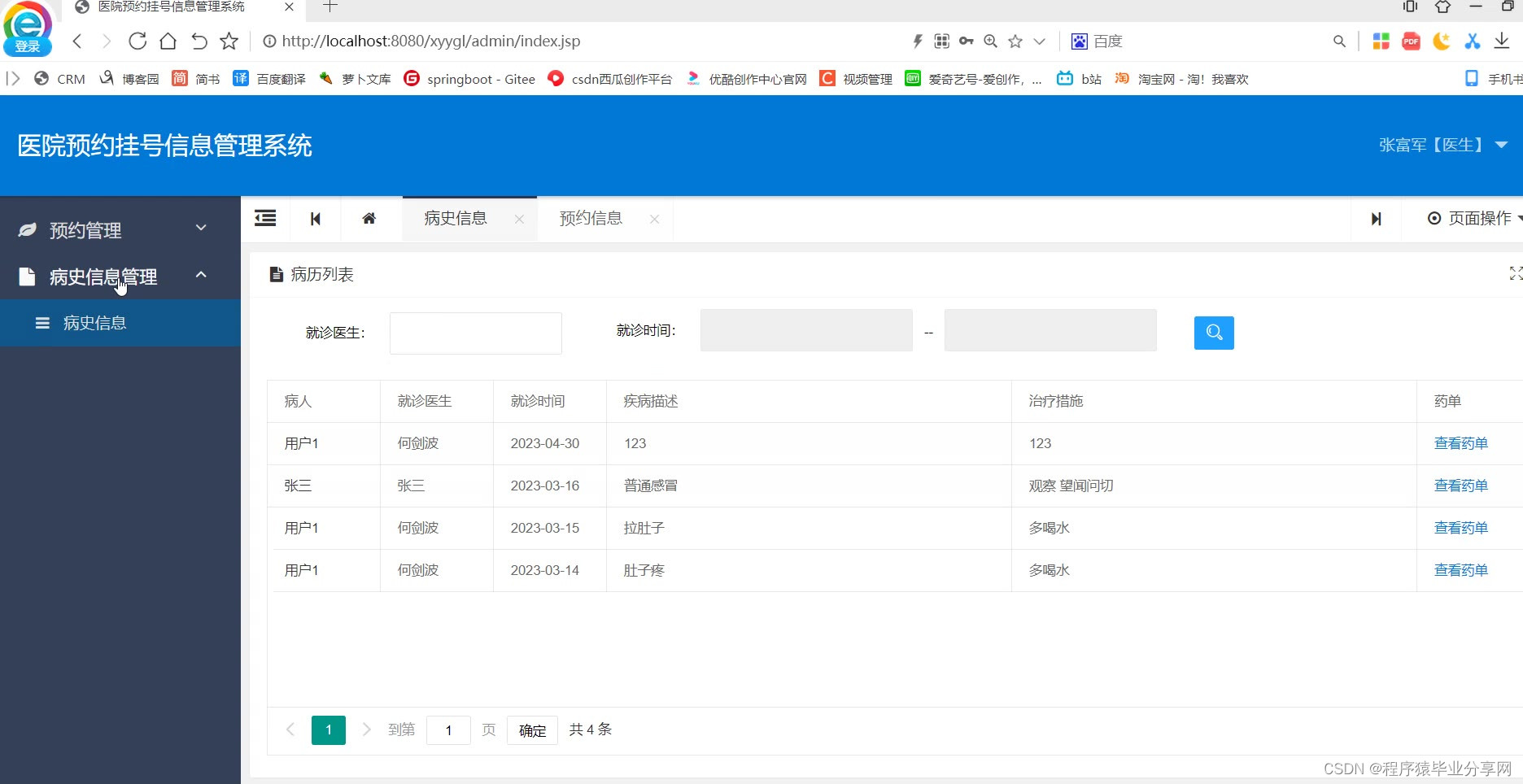This screenshot has width=1523, height=784.
Task: Click the undo/restore closed tab icon
Action: point(199,41)
